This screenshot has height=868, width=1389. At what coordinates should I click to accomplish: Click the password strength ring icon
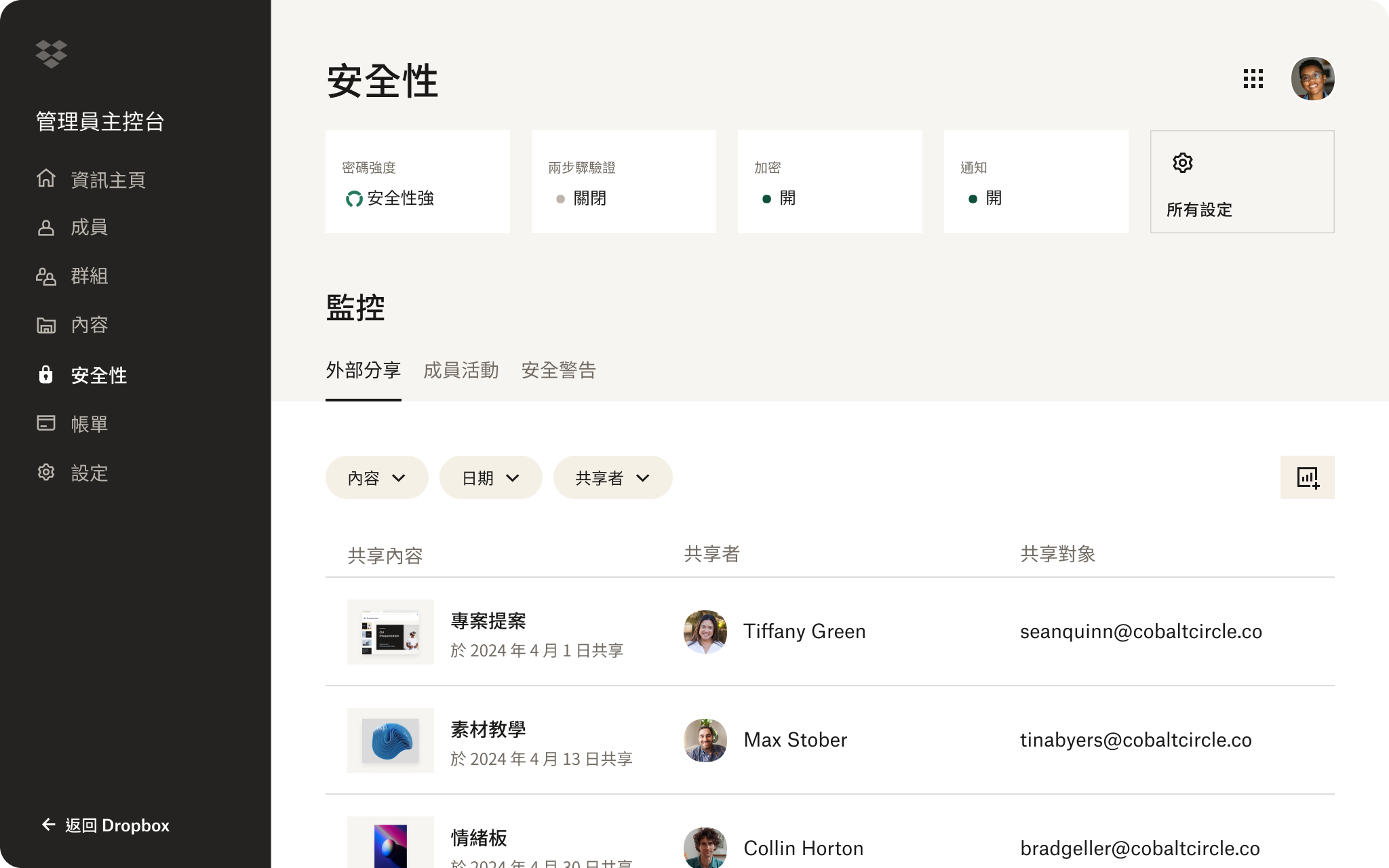[354, 199]
